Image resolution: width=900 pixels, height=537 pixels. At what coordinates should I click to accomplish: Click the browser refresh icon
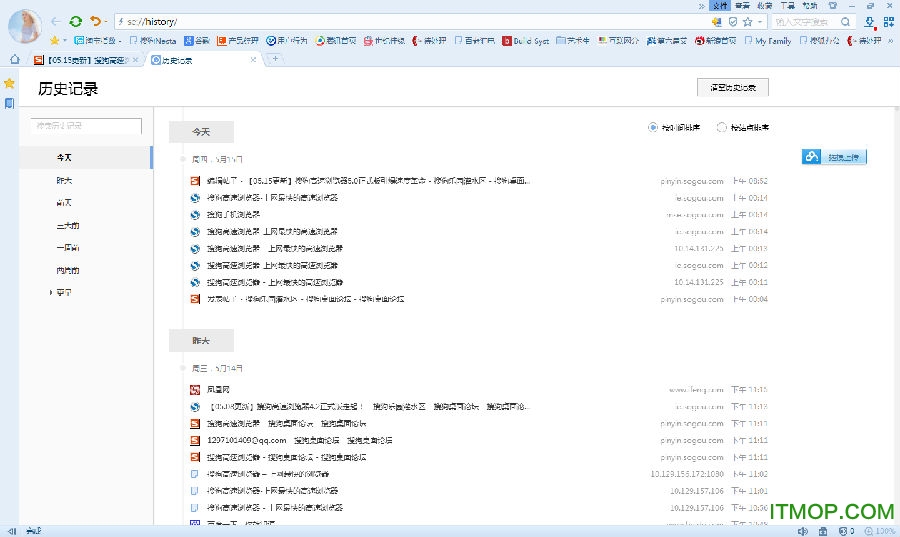tap(76, 21)
